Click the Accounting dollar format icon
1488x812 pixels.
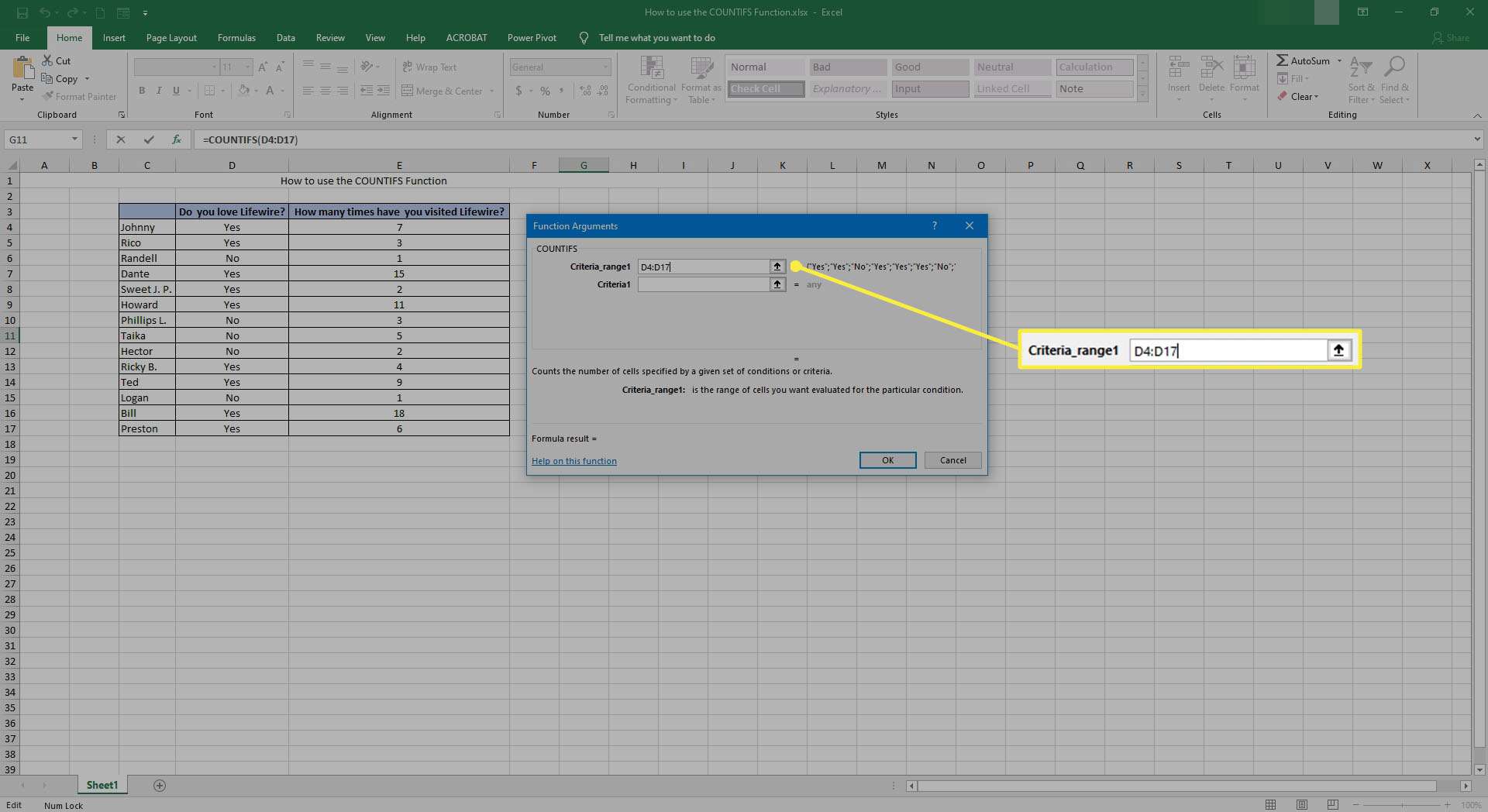pyautogui.click(x=518, y=91)
